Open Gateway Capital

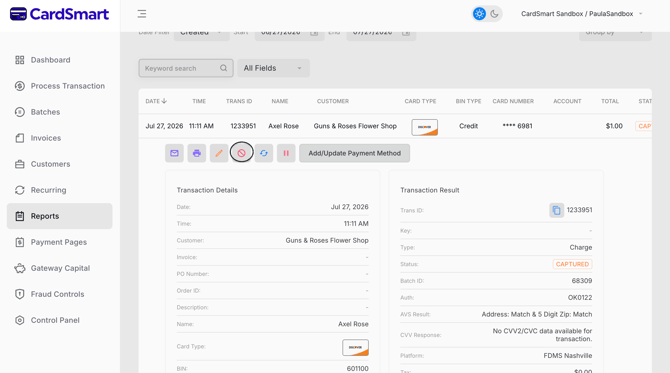(x=59, y=268)
